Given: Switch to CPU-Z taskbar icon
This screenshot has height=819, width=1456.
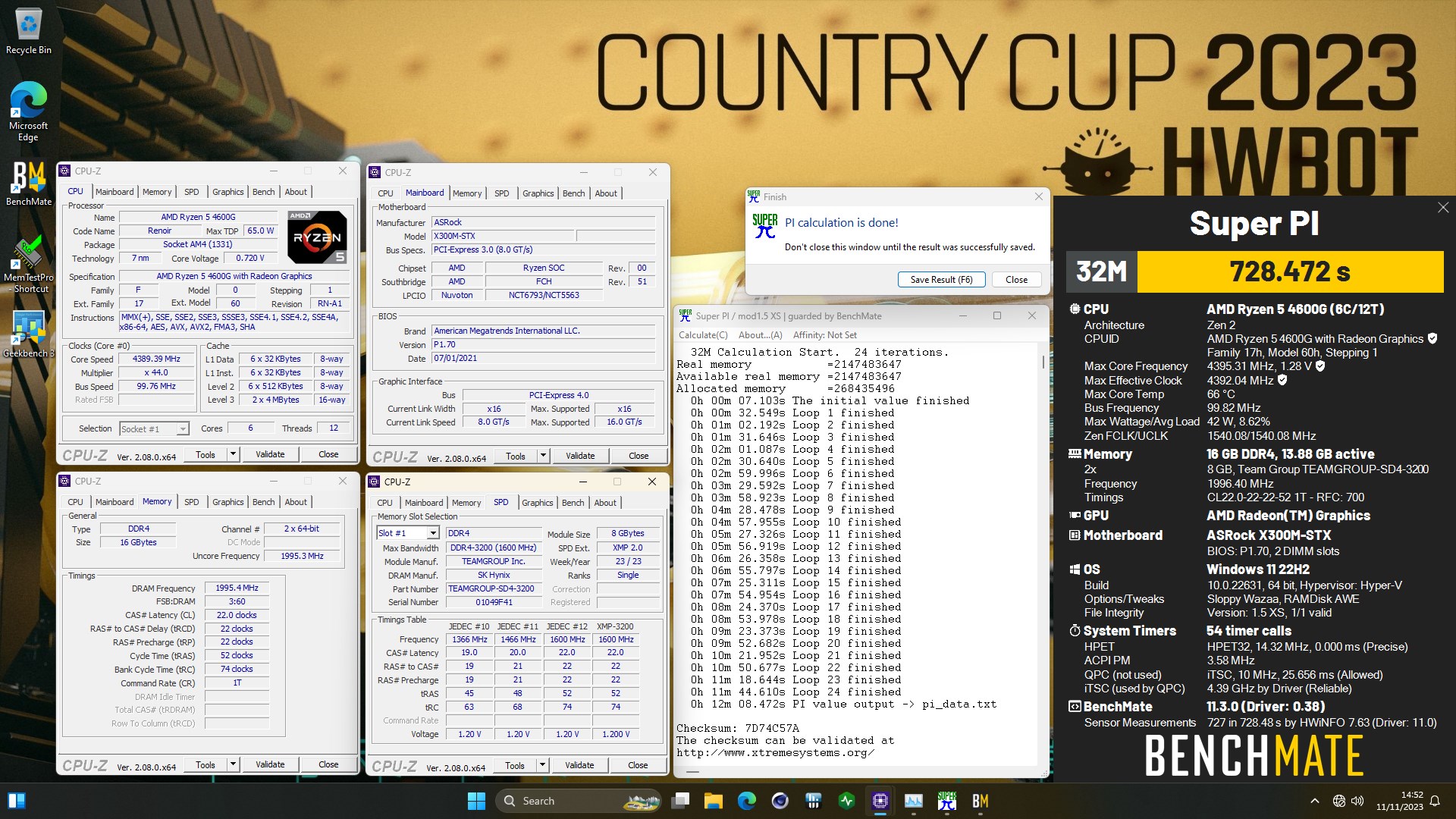Looking at the screenshot, I should pos(880,801).
